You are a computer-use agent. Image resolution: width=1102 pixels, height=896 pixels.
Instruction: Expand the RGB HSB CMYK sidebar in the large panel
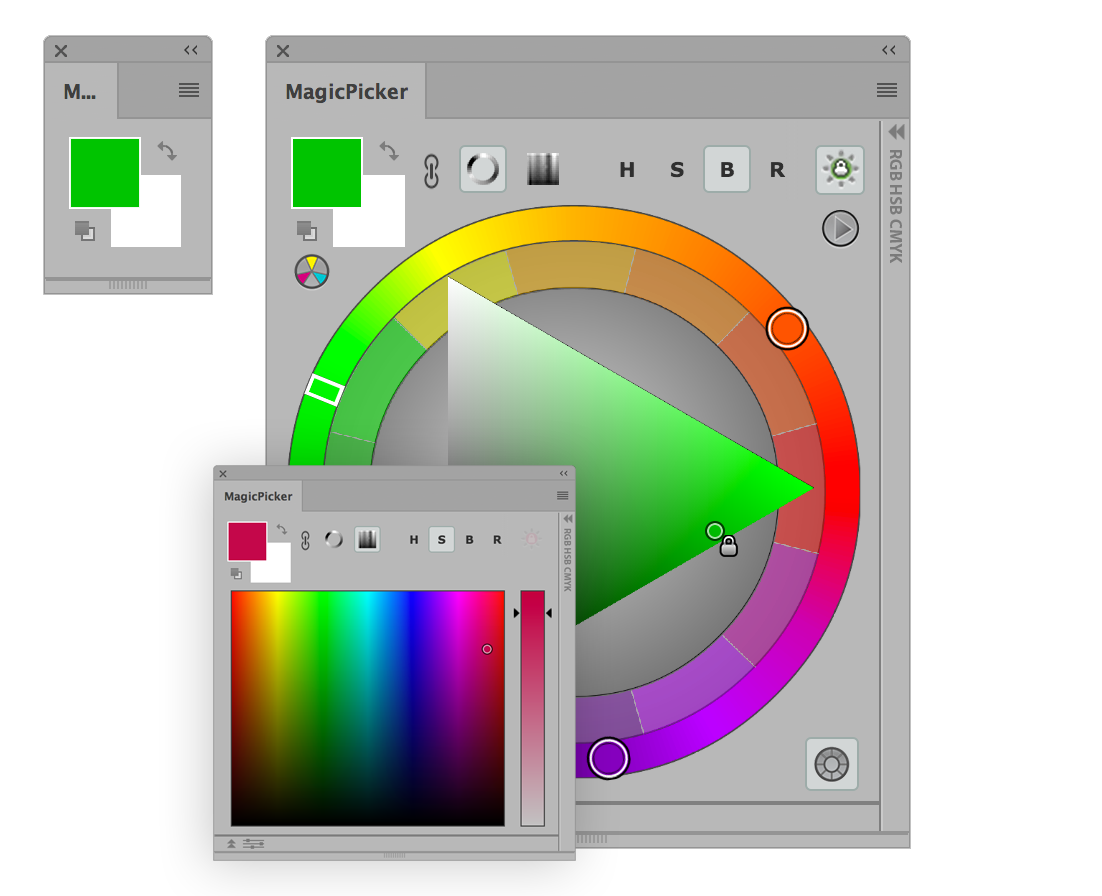click(x=896, y=132)
